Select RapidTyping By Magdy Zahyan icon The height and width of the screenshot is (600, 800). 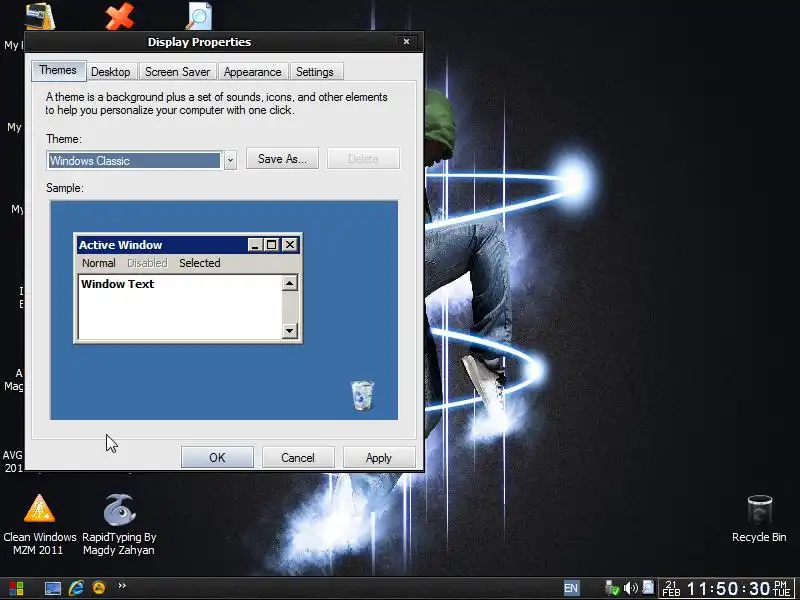pyautogui.click(x=119, y=526)
